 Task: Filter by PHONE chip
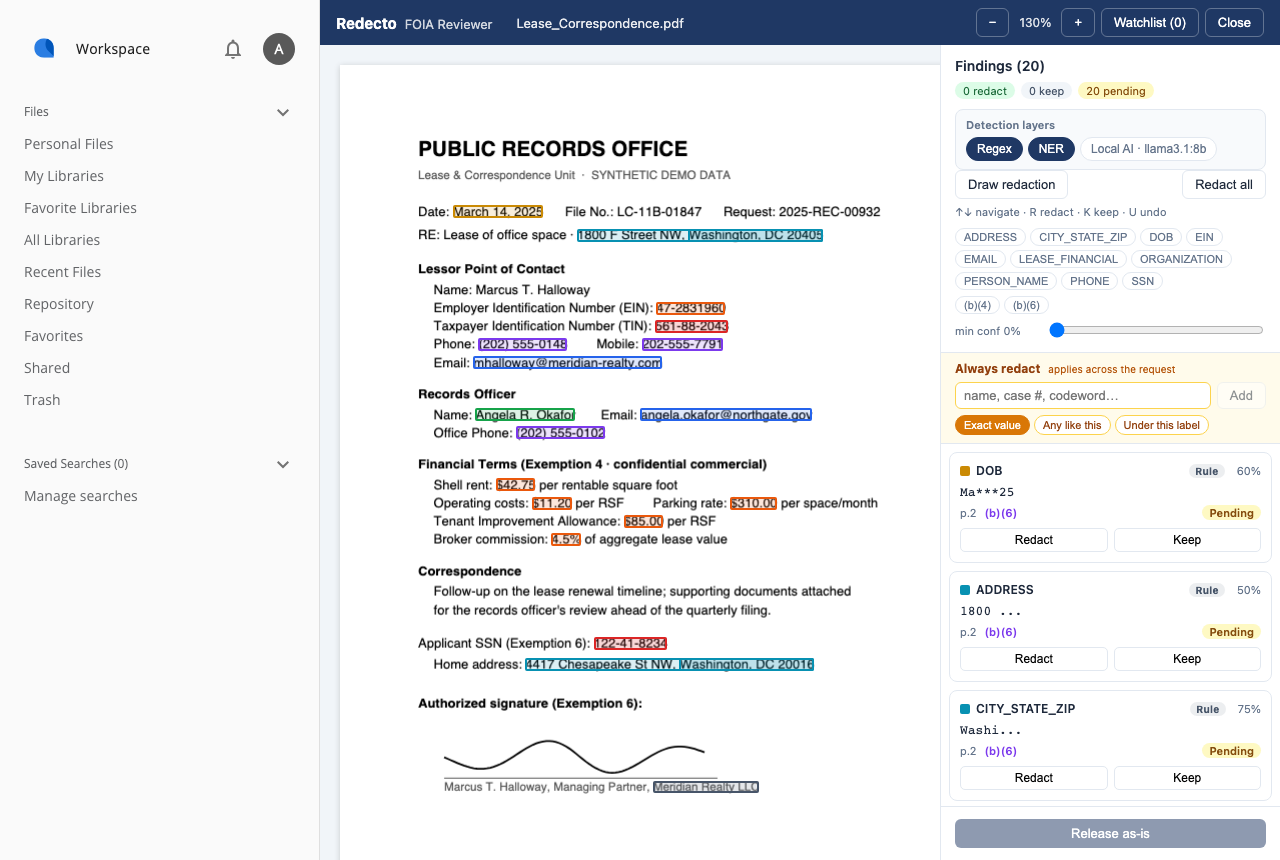click(x=1090, y=281)
